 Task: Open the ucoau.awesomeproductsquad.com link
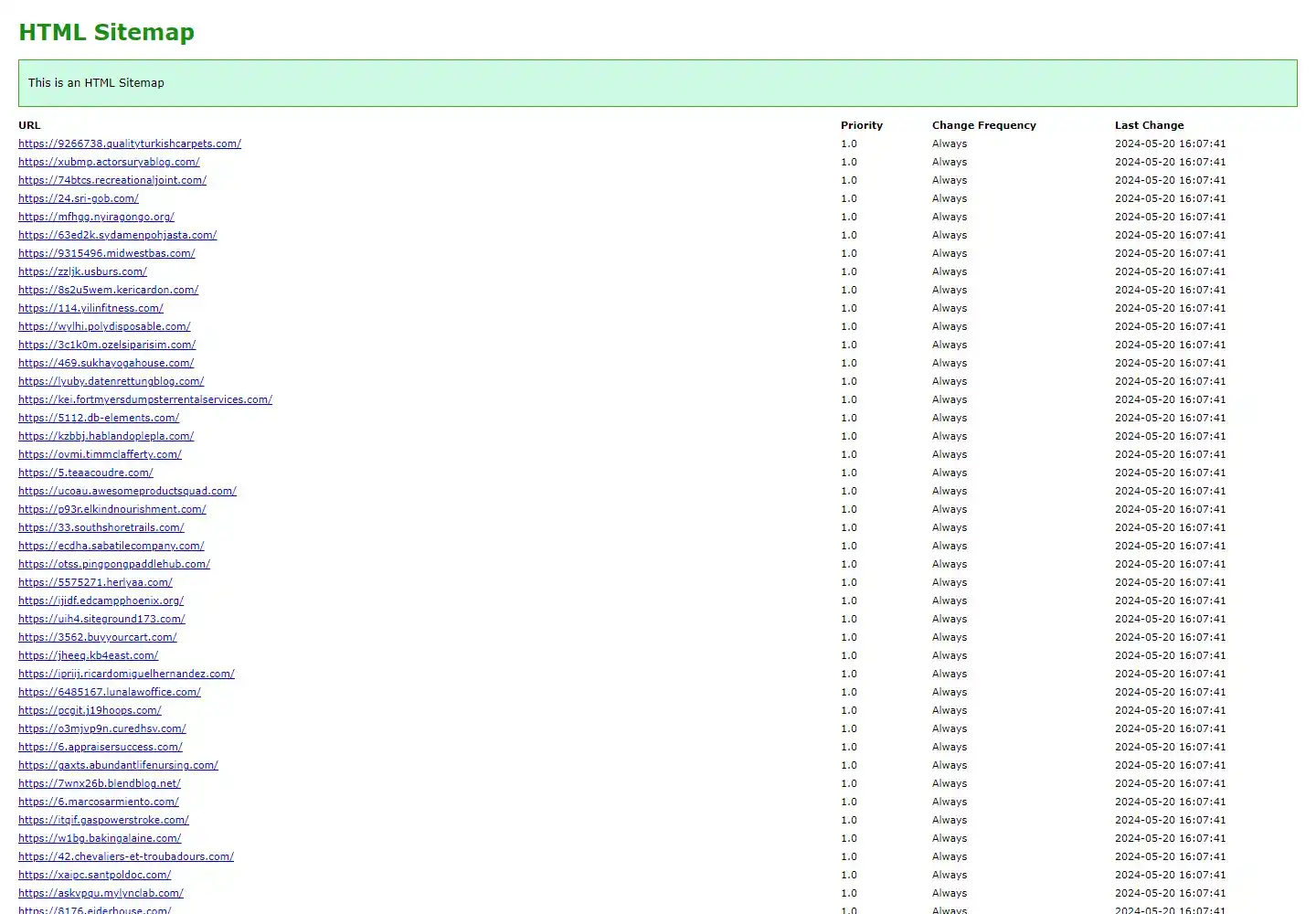127,491
